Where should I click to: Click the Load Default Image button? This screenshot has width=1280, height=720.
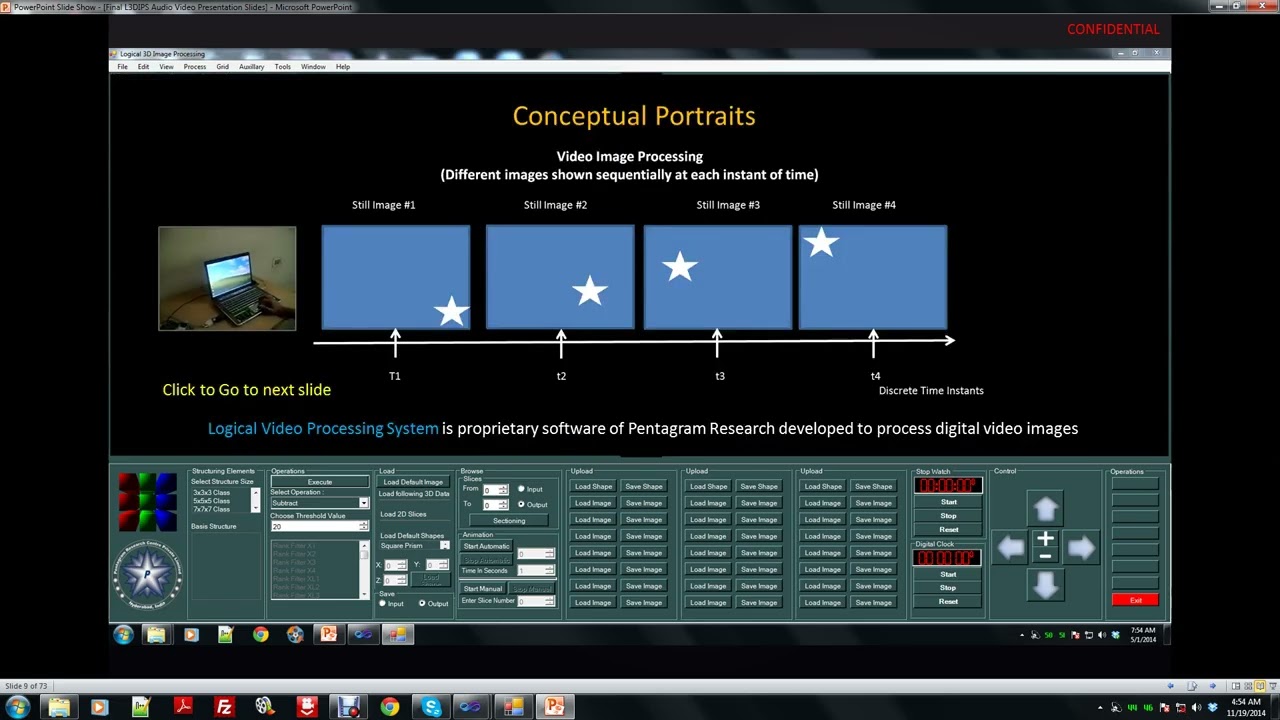(413, 482)
